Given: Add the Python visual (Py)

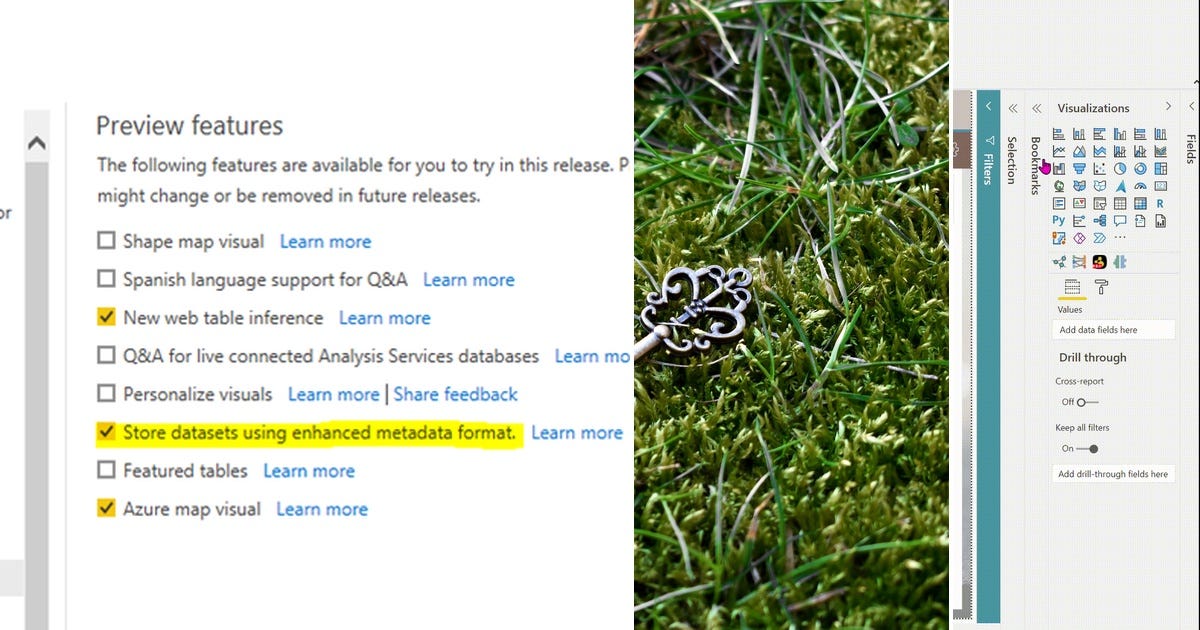Looking at the screenshot, I should coord(1059,220).
